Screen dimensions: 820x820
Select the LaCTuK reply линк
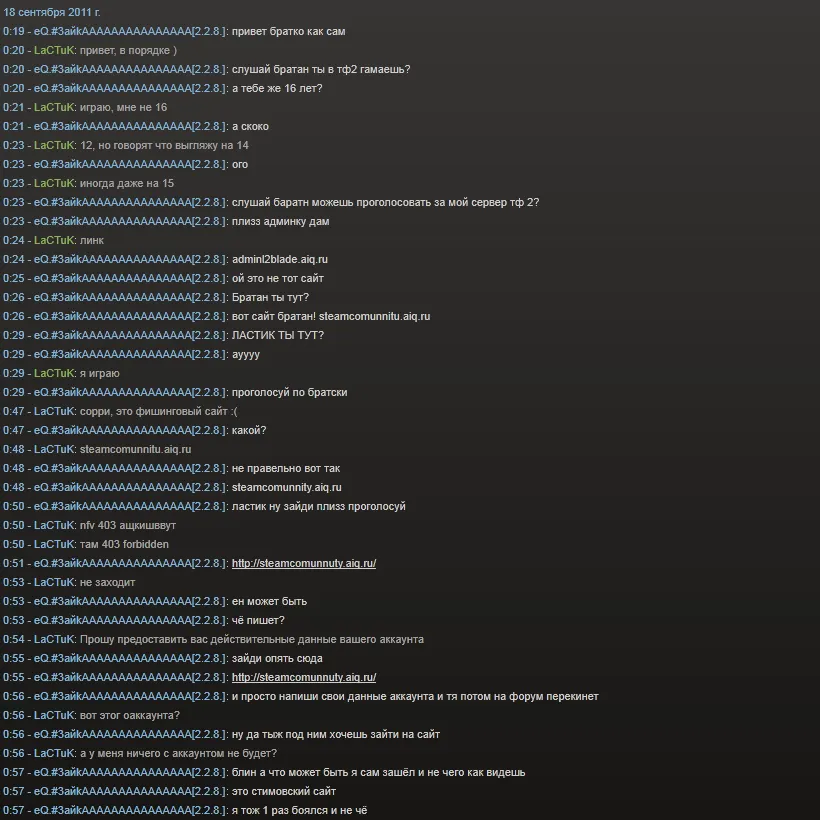click(92, 241)
